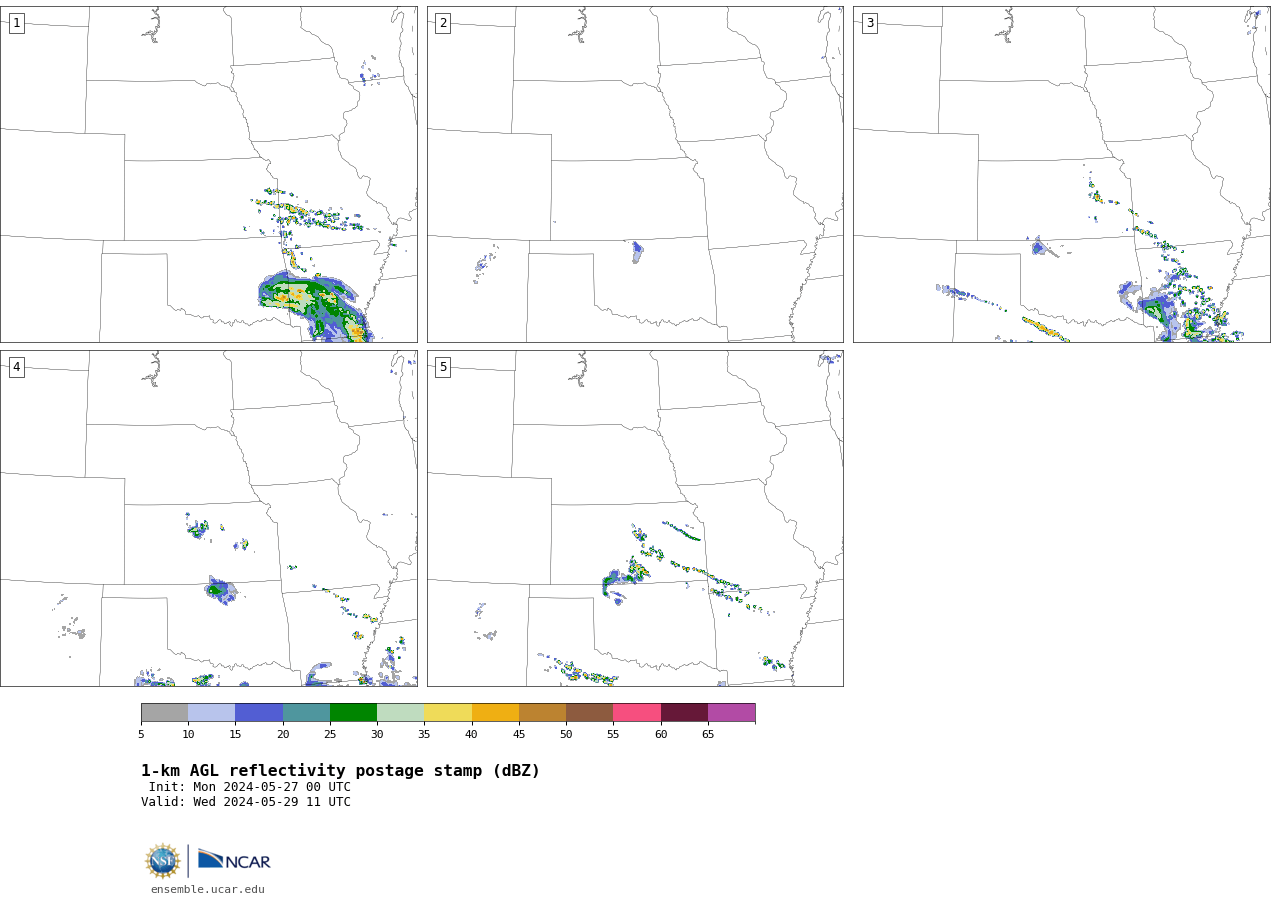This screenshot has width=1280, height=901.
Task: Open postage stamp panel 1 map
Action: point(208,174)
